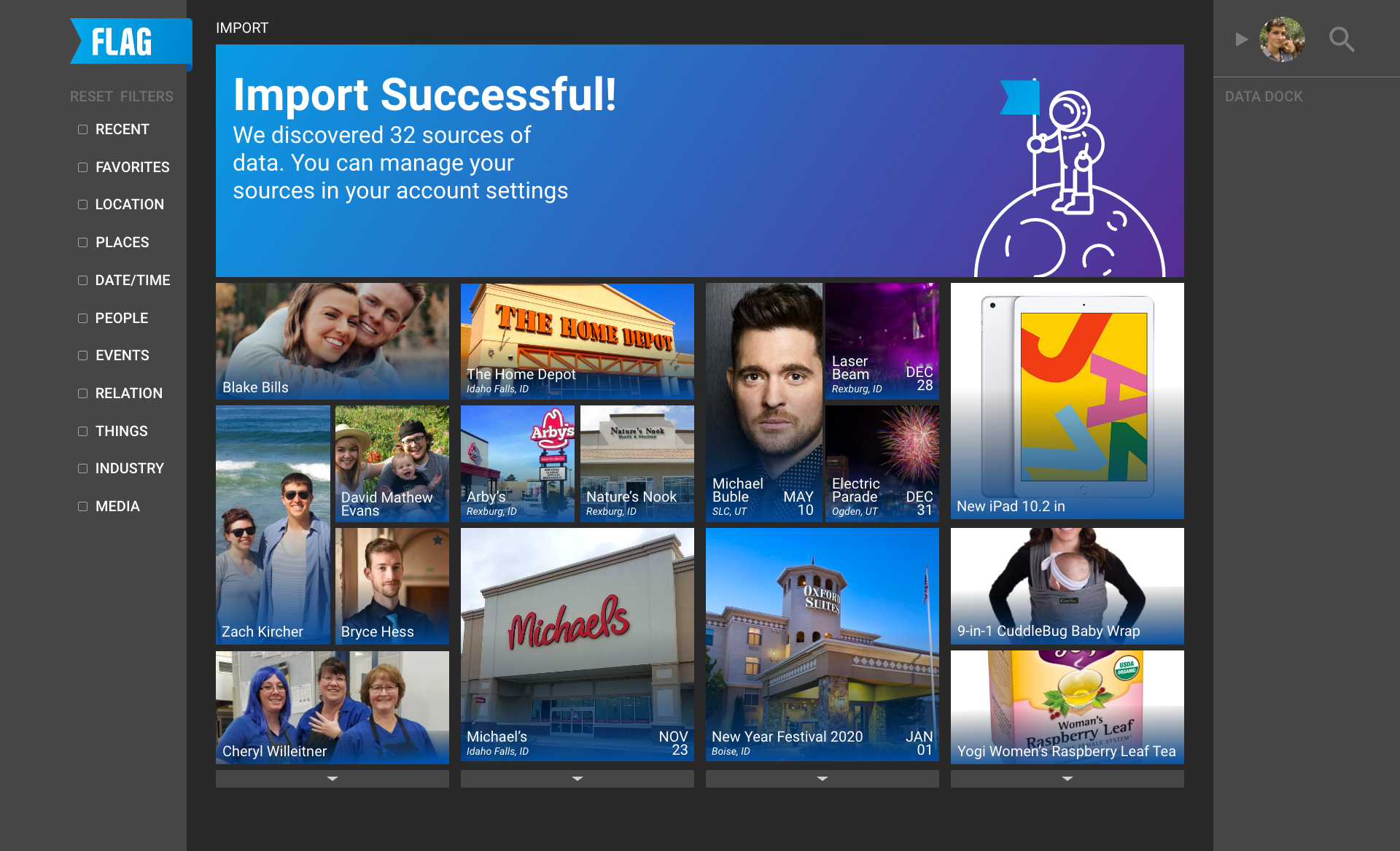Screen dimensions: 1400x851
Task: Open the 9-in-1 CuddleBug Baby Wrap card
Action: tap(1067, 586)
